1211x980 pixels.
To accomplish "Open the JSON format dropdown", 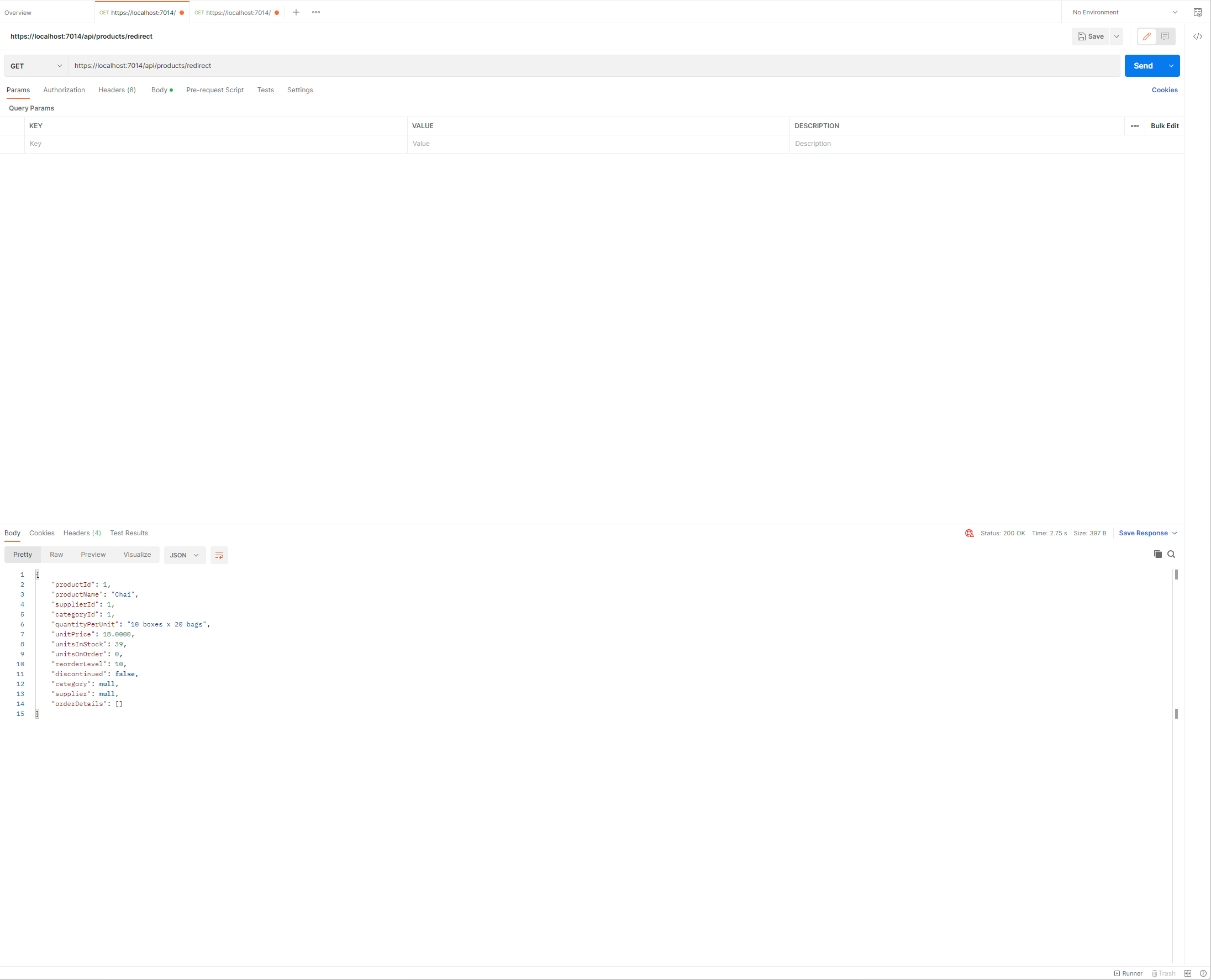I will pos(184,556).
